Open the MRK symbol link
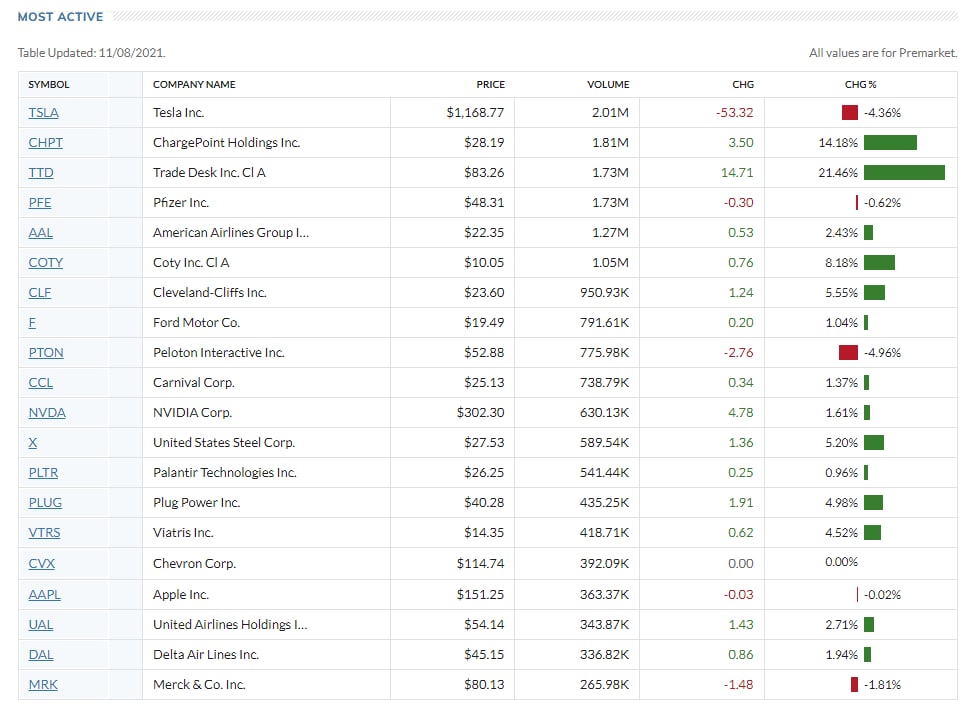Image resolution: width=971 pixels, height=713 pixels. tap(43, 685)
